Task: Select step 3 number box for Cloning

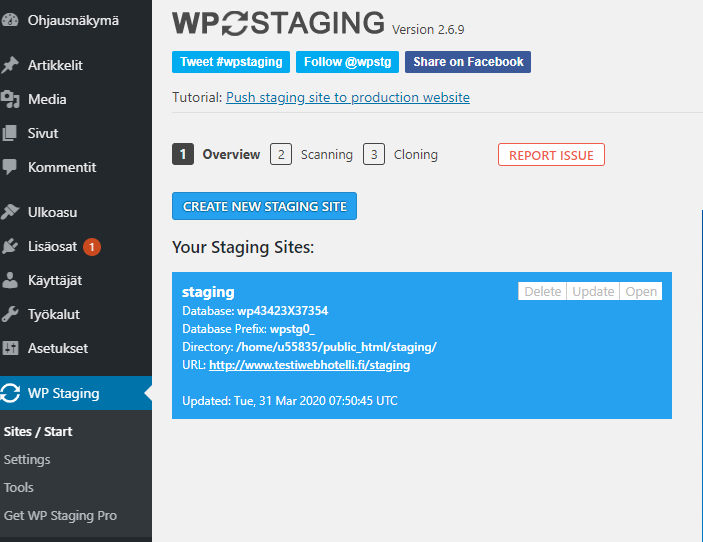Action: (x=374, y=154)
